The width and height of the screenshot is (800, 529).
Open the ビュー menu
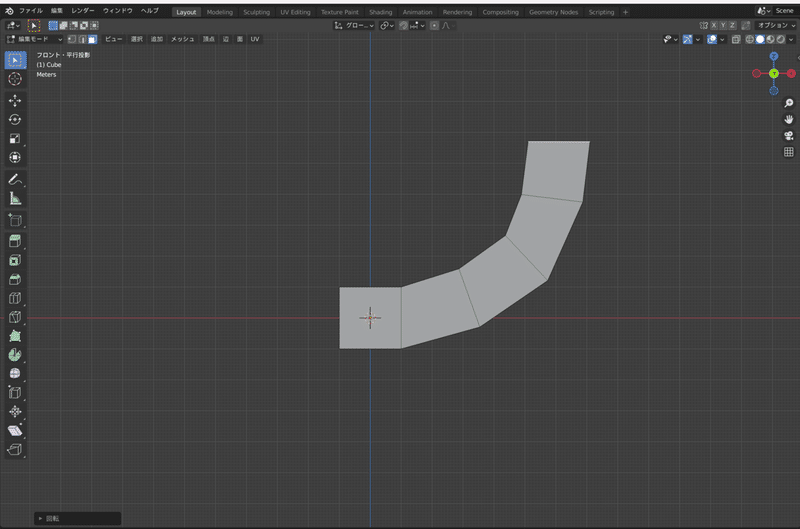pos(113,39)
